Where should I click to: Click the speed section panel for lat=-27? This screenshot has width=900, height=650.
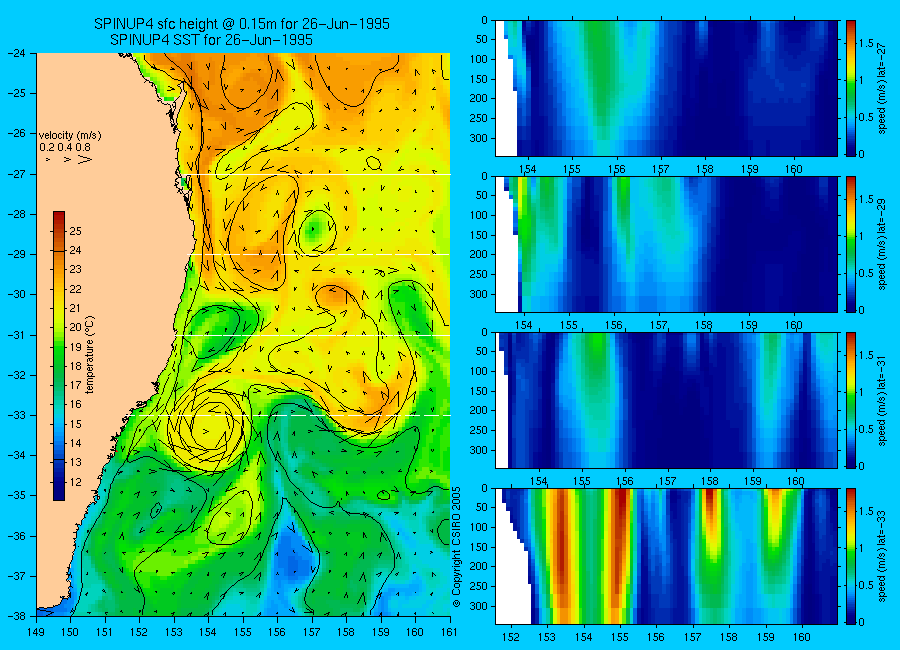tap(666, 88)
